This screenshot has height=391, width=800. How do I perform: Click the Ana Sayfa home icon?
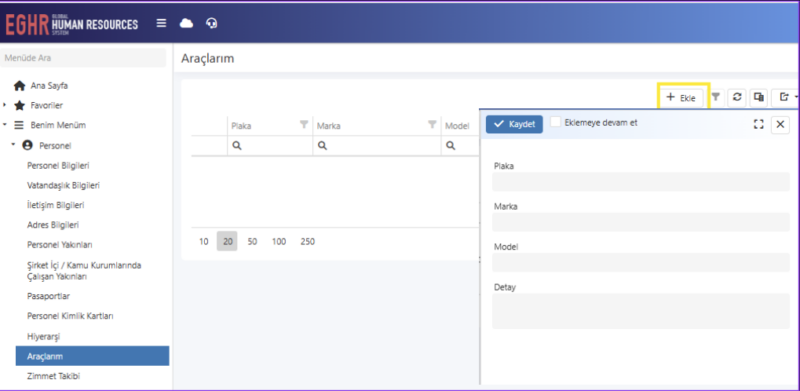pyautogui.click(x=19, y=86)
